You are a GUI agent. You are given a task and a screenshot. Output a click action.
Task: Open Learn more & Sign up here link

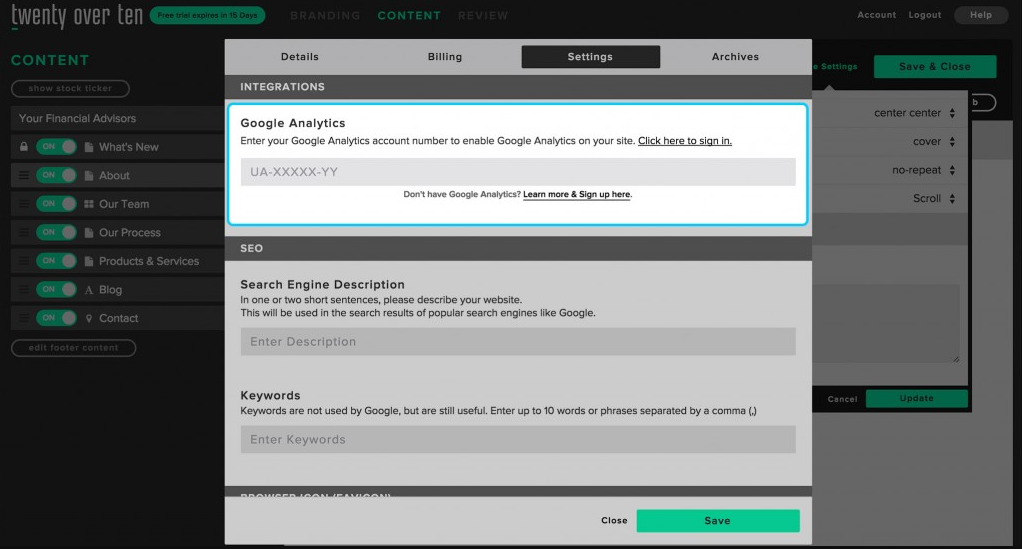[577, 194]
